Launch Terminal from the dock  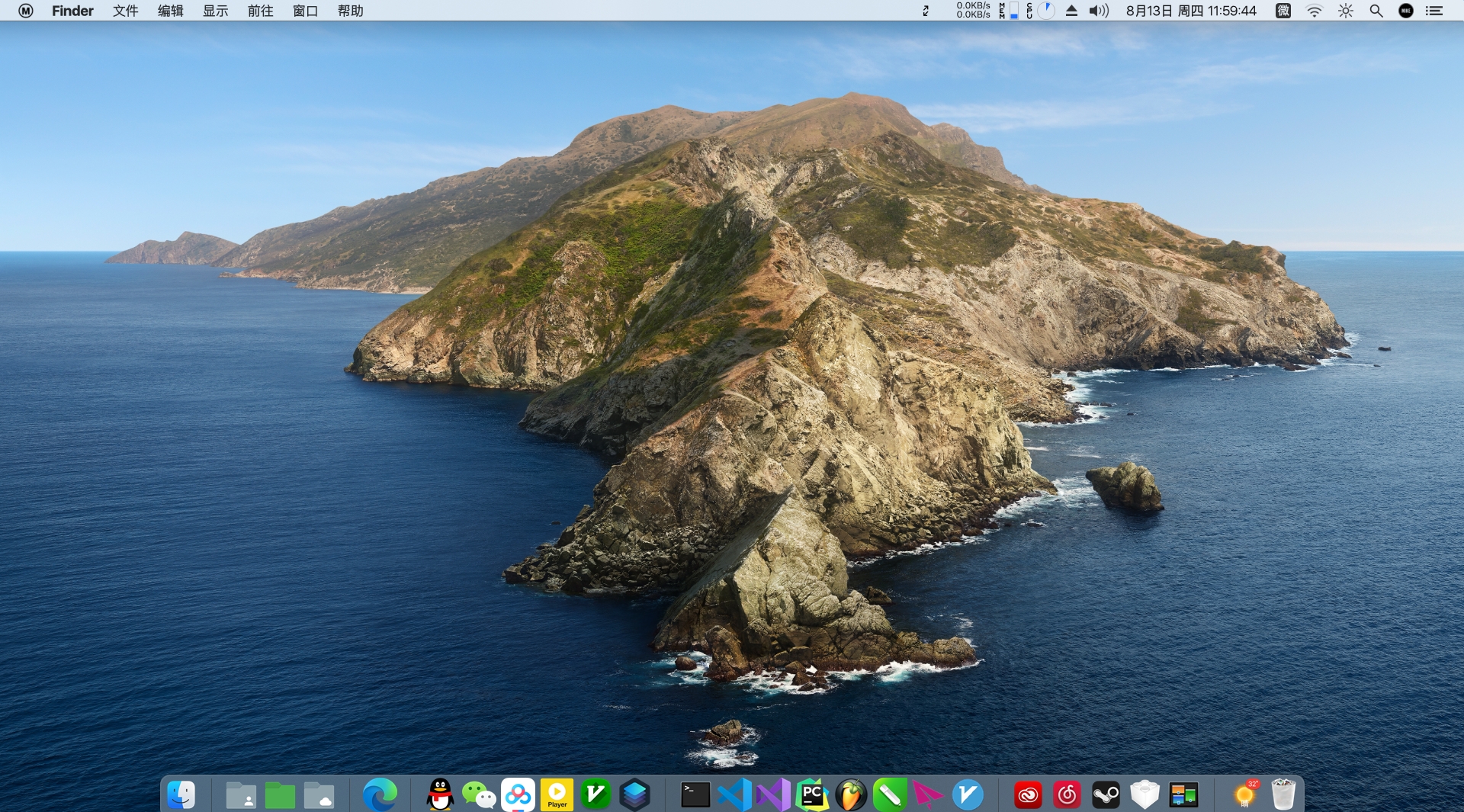coord(695,795)
